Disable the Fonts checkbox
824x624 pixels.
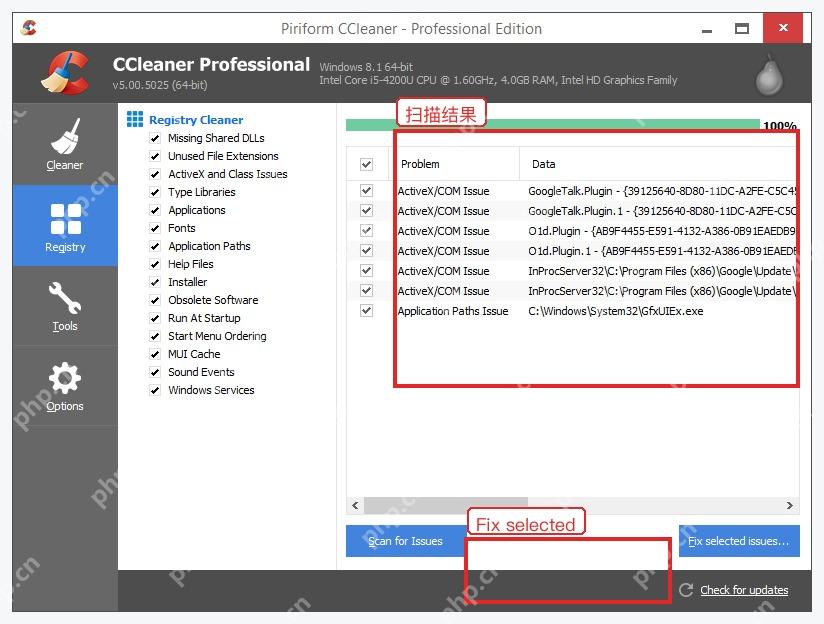155,228
